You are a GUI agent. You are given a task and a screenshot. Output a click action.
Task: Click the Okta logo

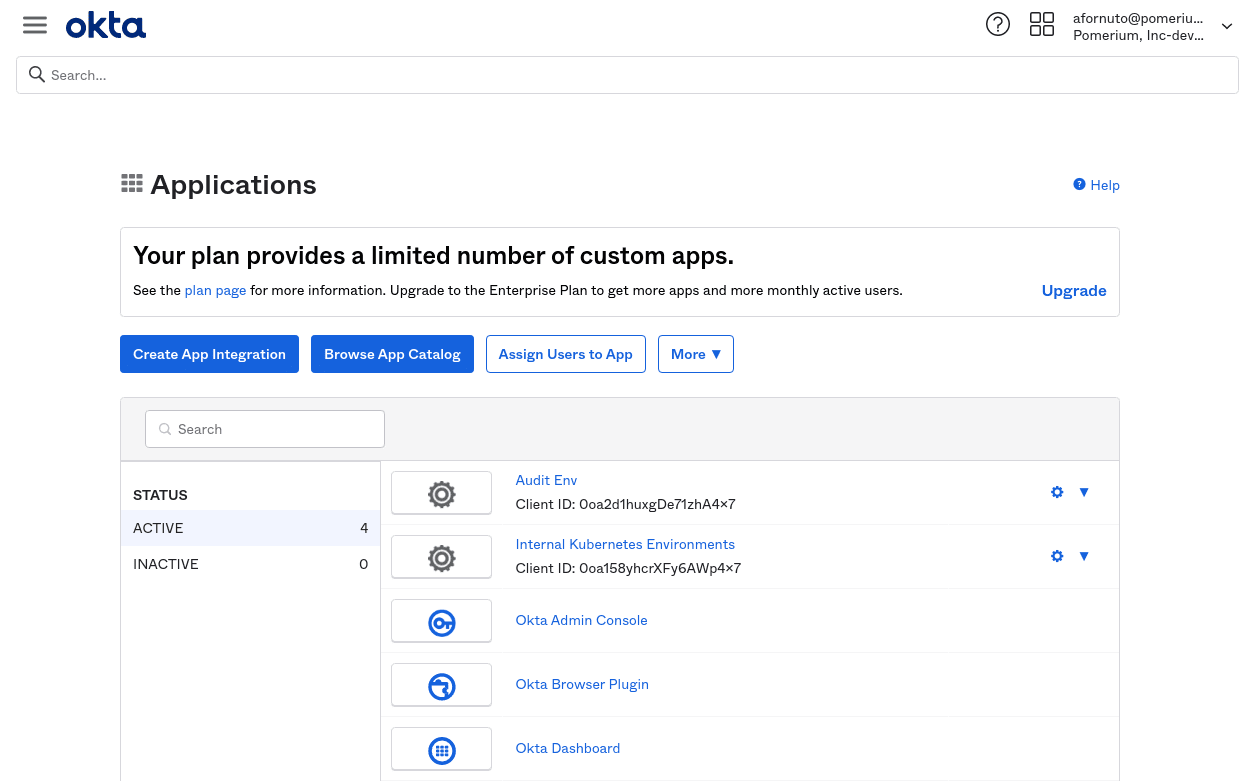pyautogui.click(x=105, y=24)
